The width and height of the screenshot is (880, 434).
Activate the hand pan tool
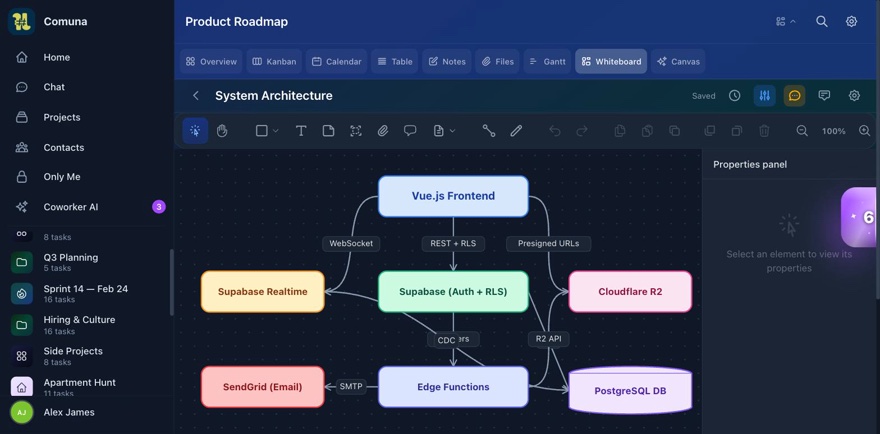(222, 131)
